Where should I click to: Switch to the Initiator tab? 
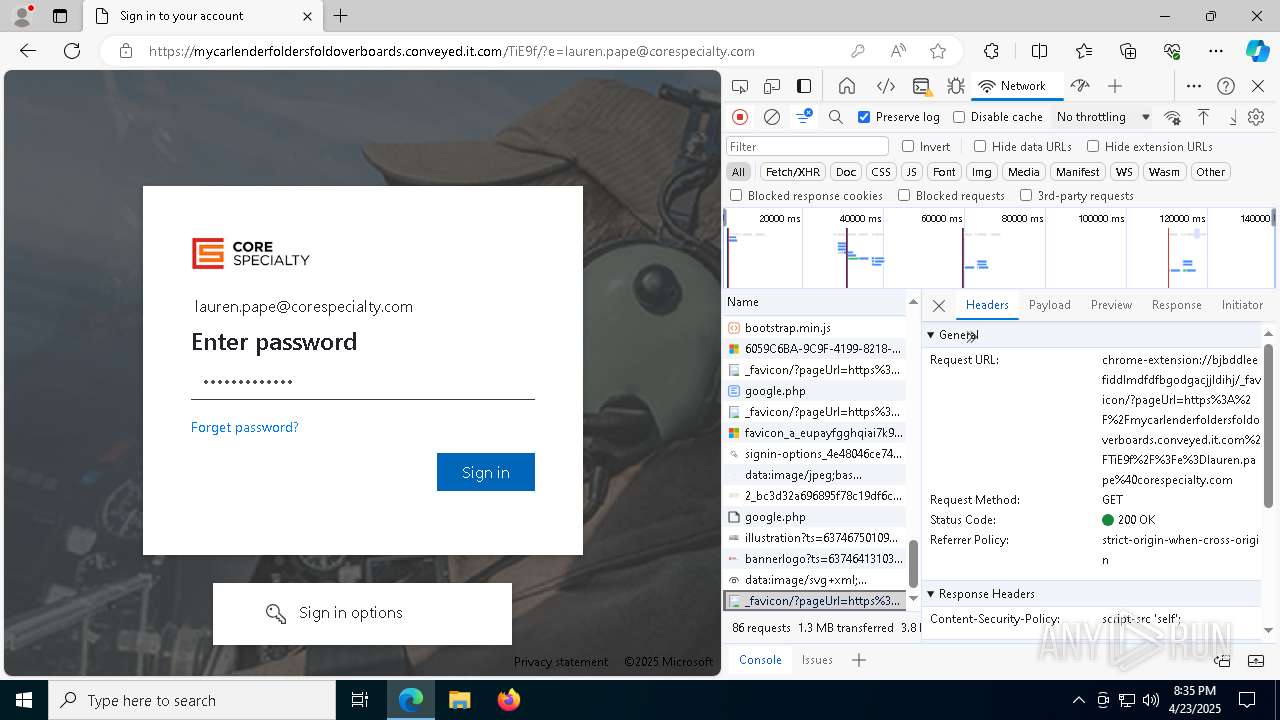pos(1242,305)
